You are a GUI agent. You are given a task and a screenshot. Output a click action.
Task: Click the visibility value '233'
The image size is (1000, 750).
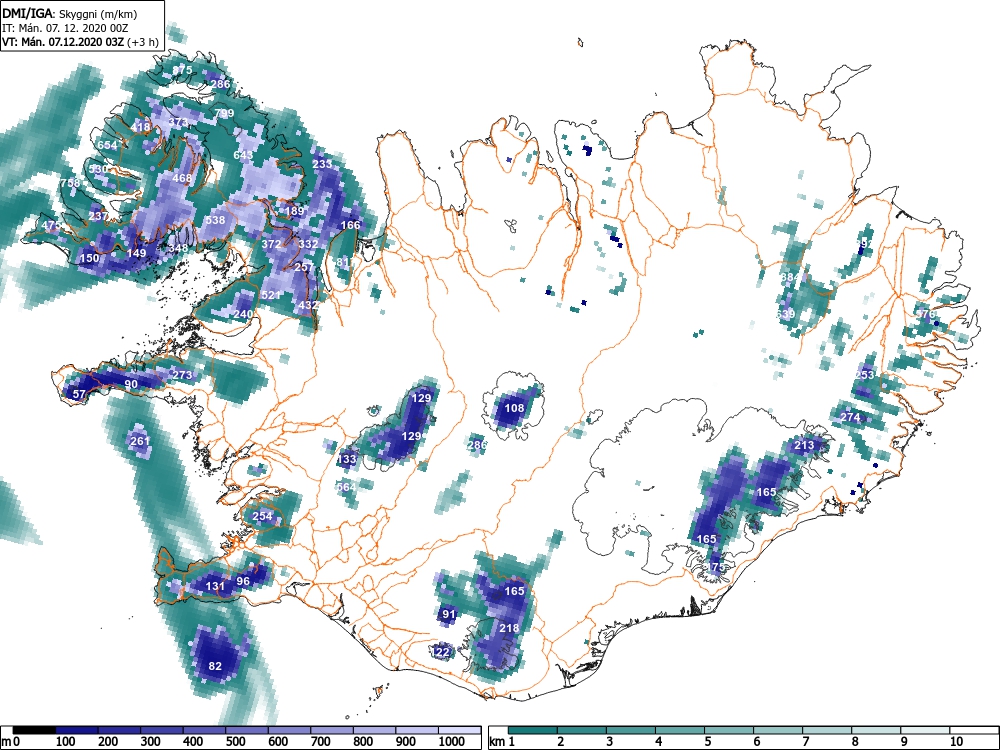pos(322,164)
